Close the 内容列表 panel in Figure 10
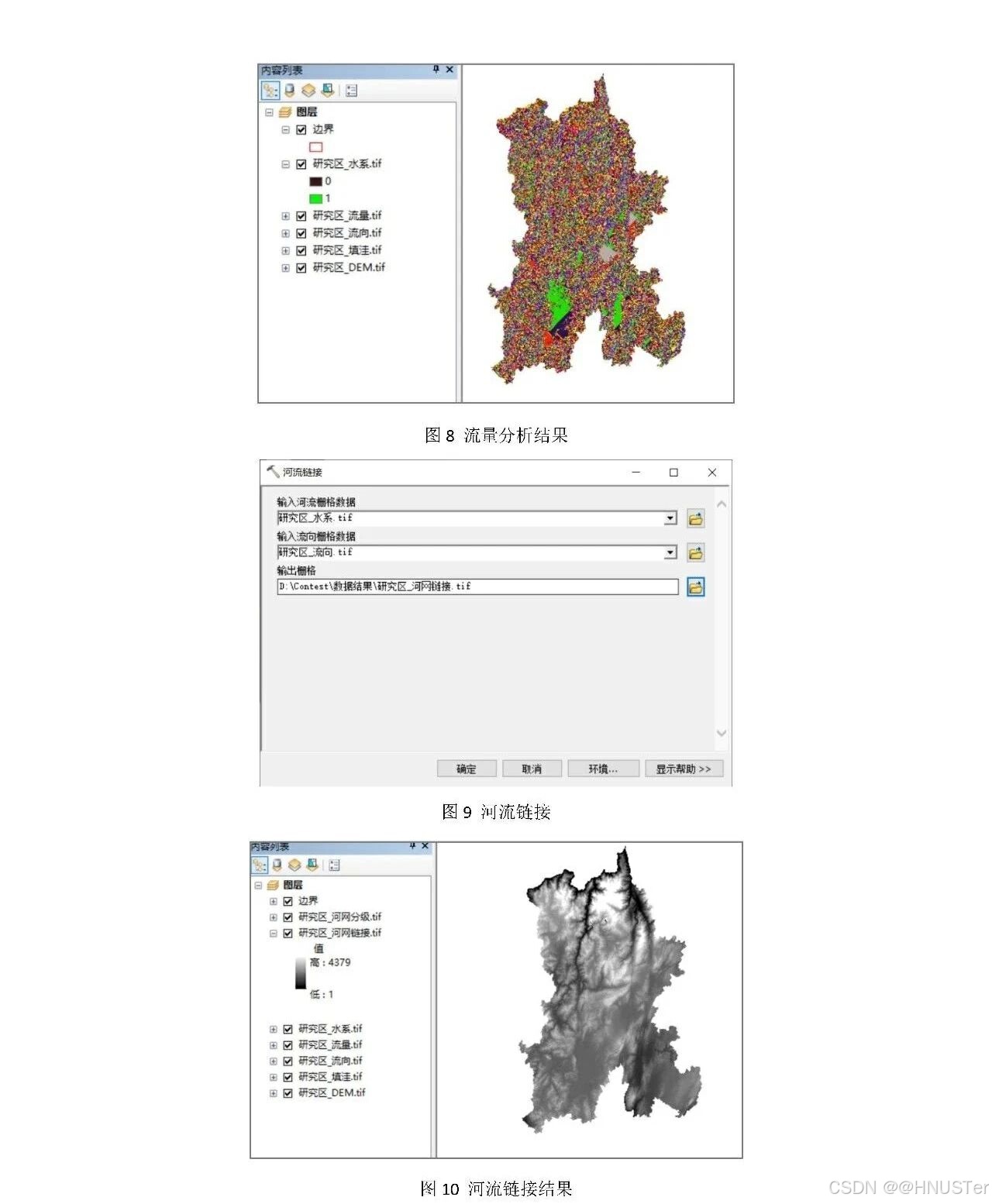The image size is (992, 1204). (425, 846)
